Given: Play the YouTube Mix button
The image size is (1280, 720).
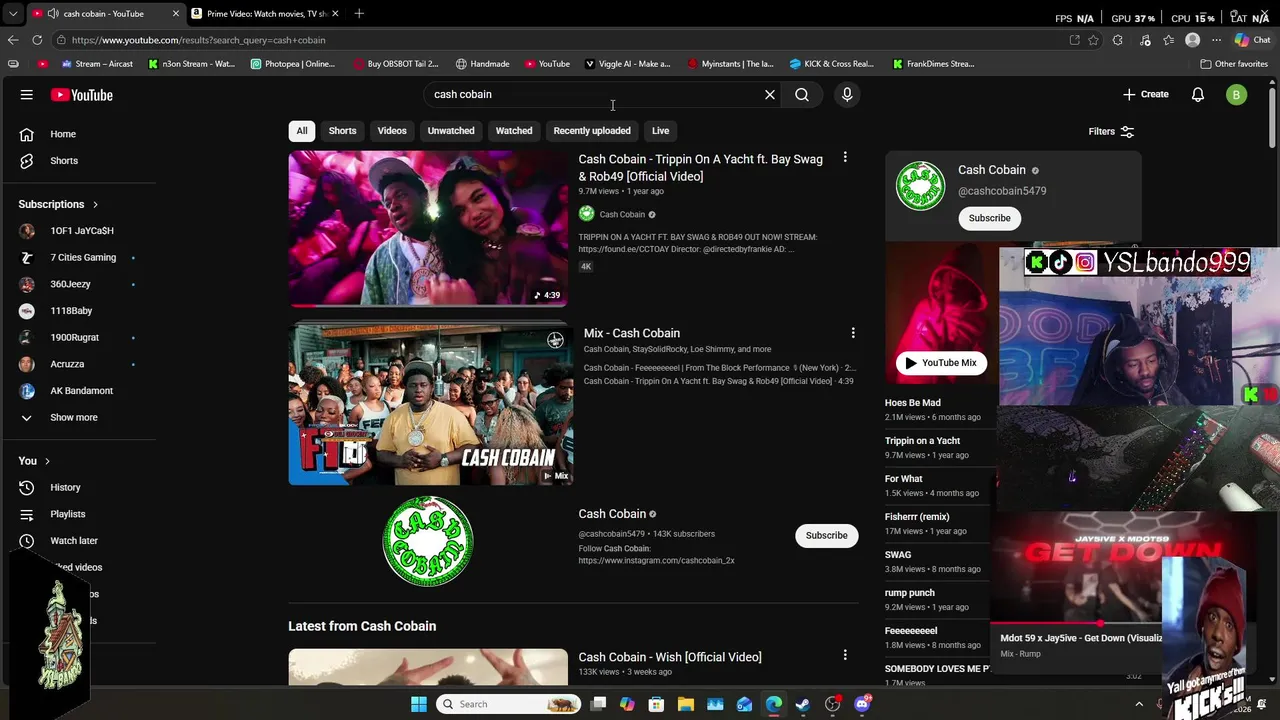Looking at the screenshot, I should point(941,363).
